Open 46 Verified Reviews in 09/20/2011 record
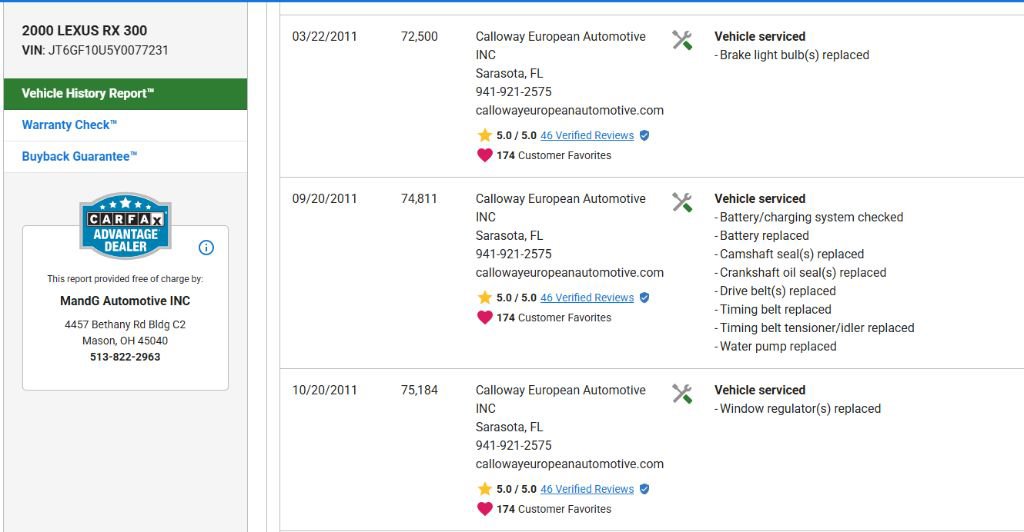 click(587, 297)
